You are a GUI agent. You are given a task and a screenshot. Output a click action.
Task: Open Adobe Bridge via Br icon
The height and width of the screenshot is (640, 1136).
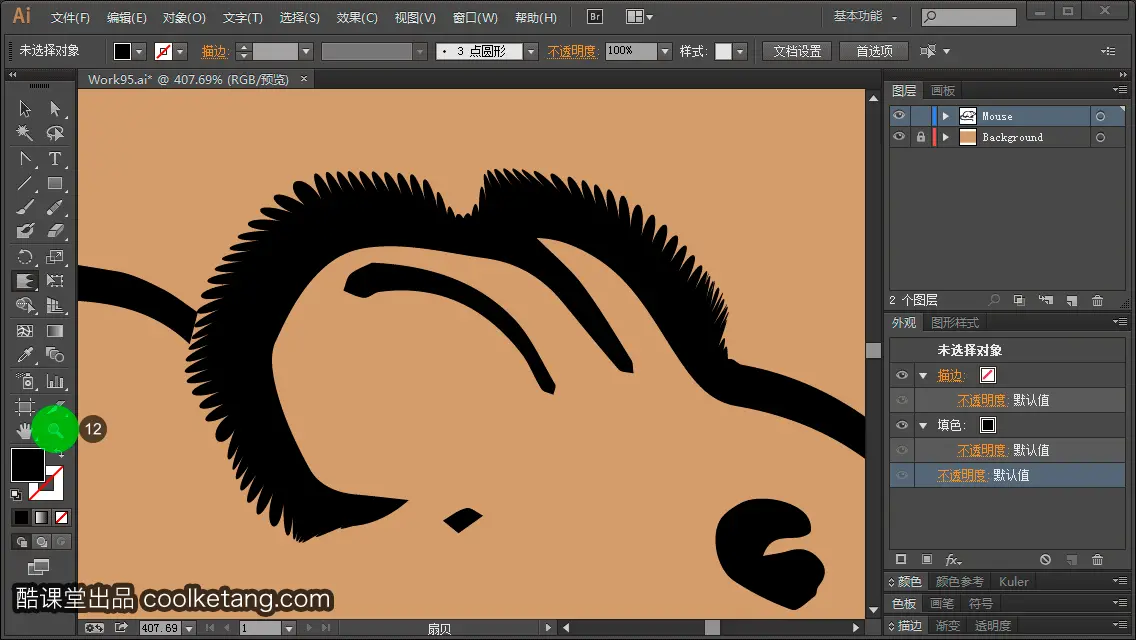[595, 17]
